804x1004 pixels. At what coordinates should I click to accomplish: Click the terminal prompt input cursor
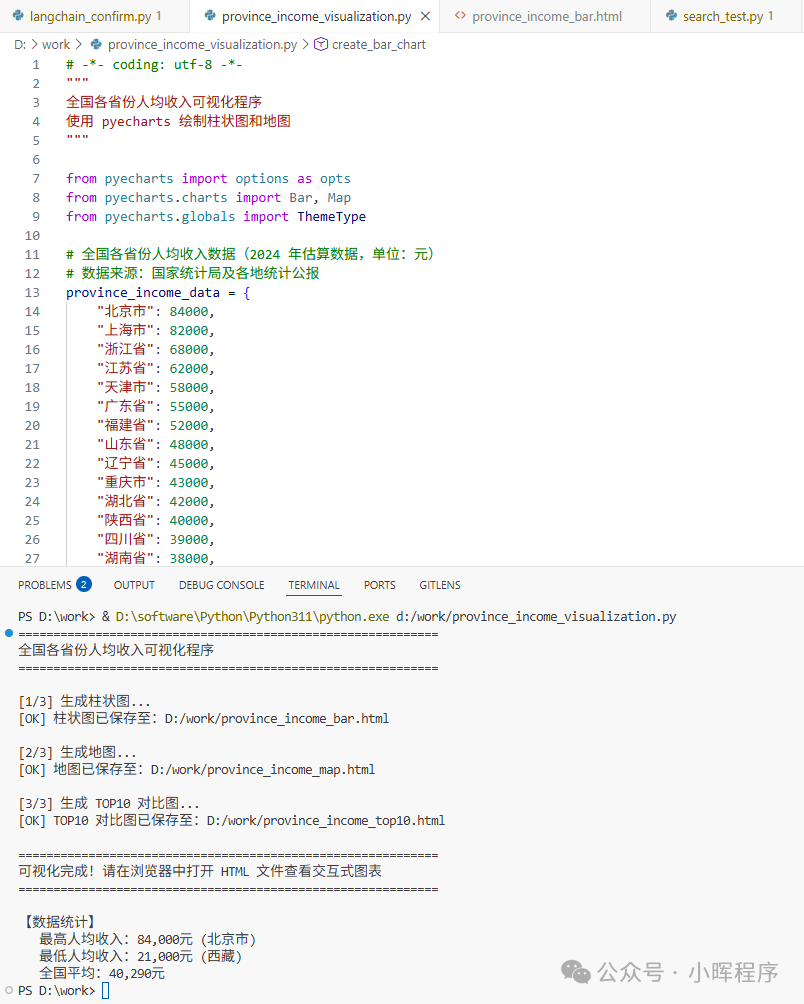[x=105, y=991]
